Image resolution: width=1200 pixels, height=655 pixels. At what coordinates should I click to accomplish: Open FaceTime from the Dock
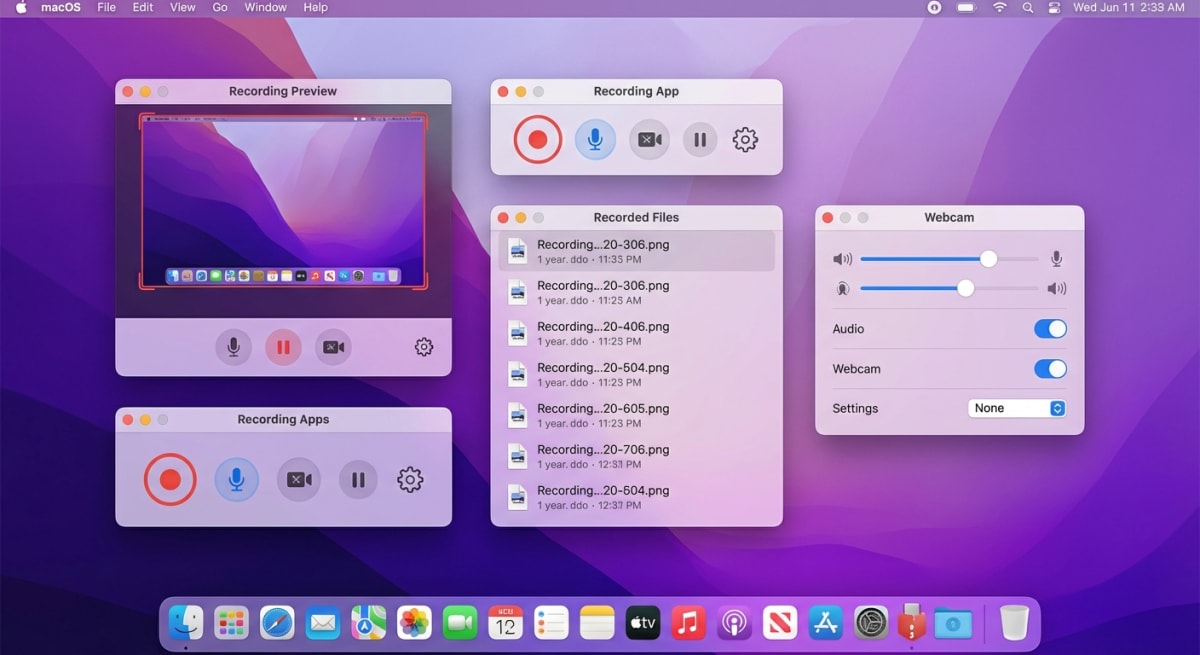pyautogui.click(x=459, y=622)
